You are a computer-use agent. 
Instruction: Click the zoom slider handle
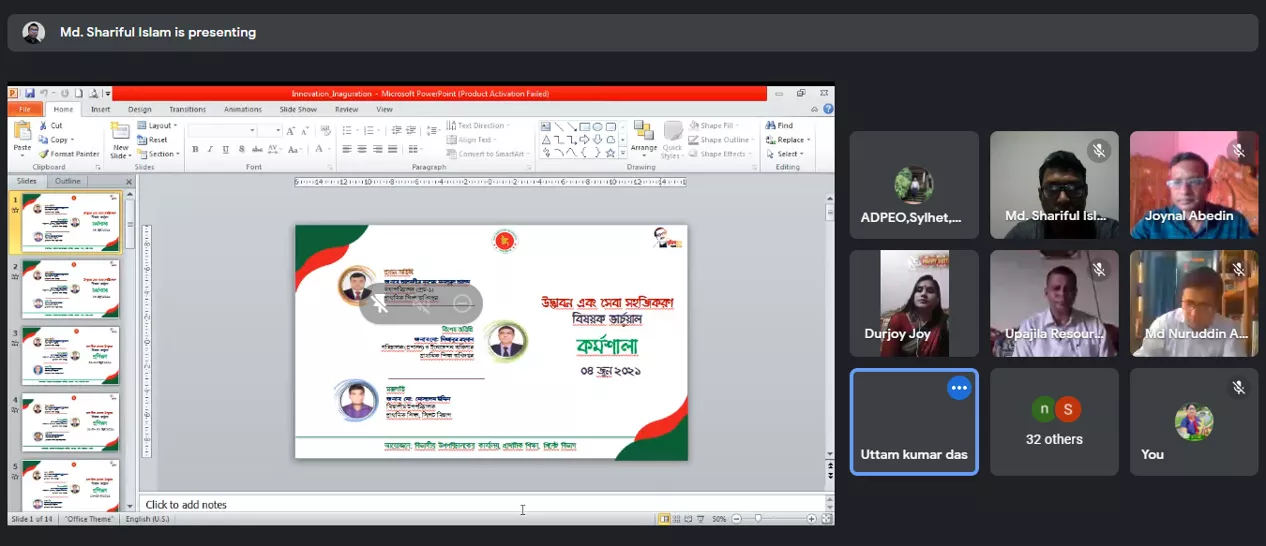[x=758, y=519]
